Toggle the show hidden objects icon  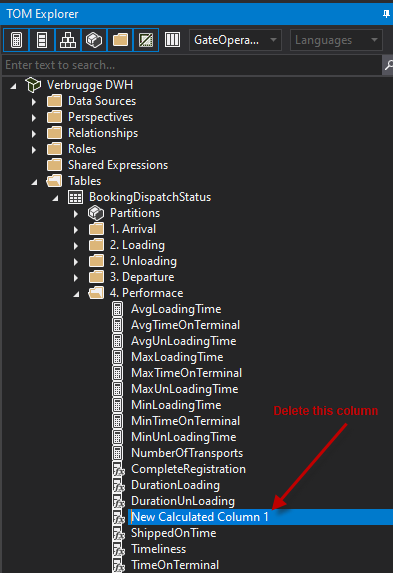146,40
